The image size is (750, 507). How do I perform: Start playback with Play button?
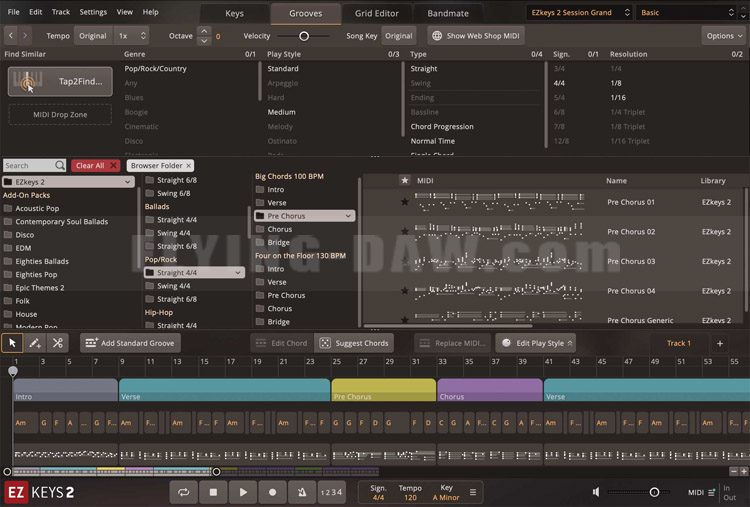243,492
